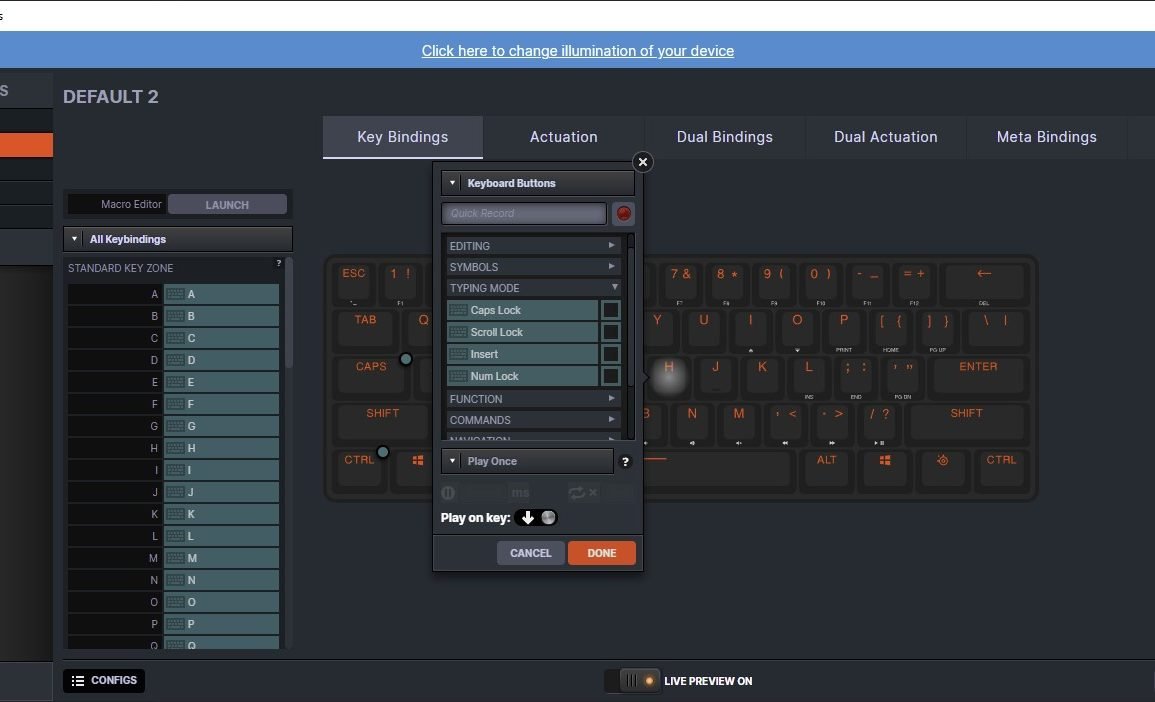Click the STANDARD KEY ZONE header
1155x702 pixels.
pos(121,268)
